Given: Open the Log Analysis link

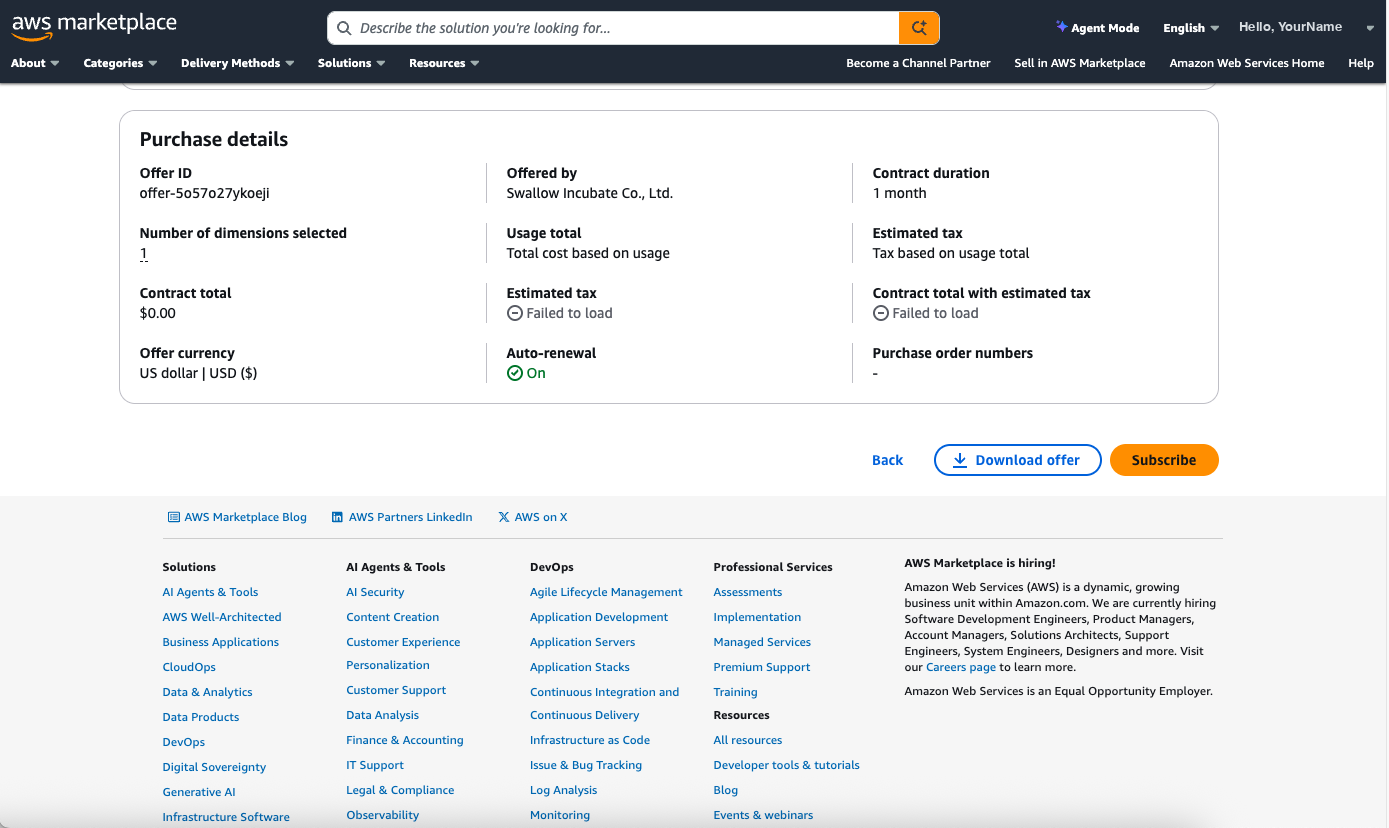Looking at the screenshot, I should [x=563, y=790].
